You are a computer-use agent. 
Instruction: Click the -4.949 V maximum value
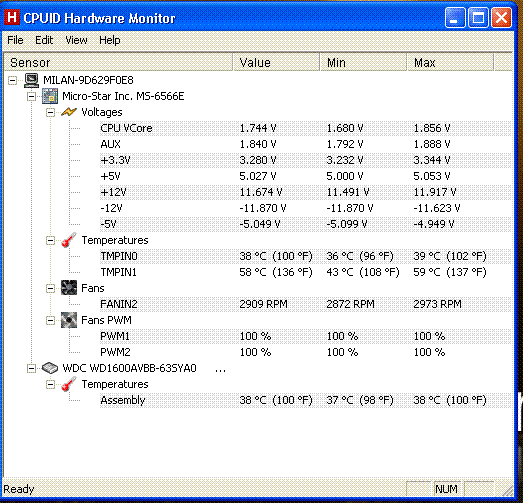point(434,224)
